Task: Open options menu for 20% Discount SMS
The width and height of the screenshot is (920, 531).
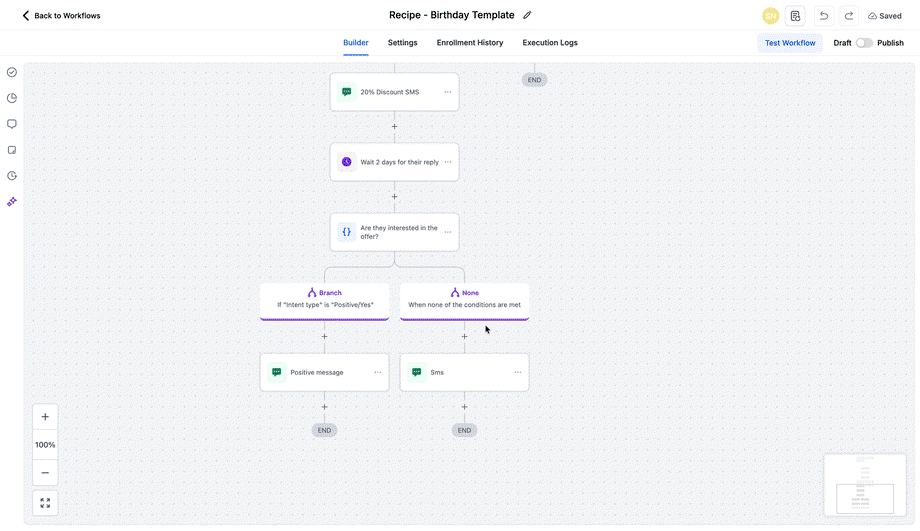Action: [448, 92]
